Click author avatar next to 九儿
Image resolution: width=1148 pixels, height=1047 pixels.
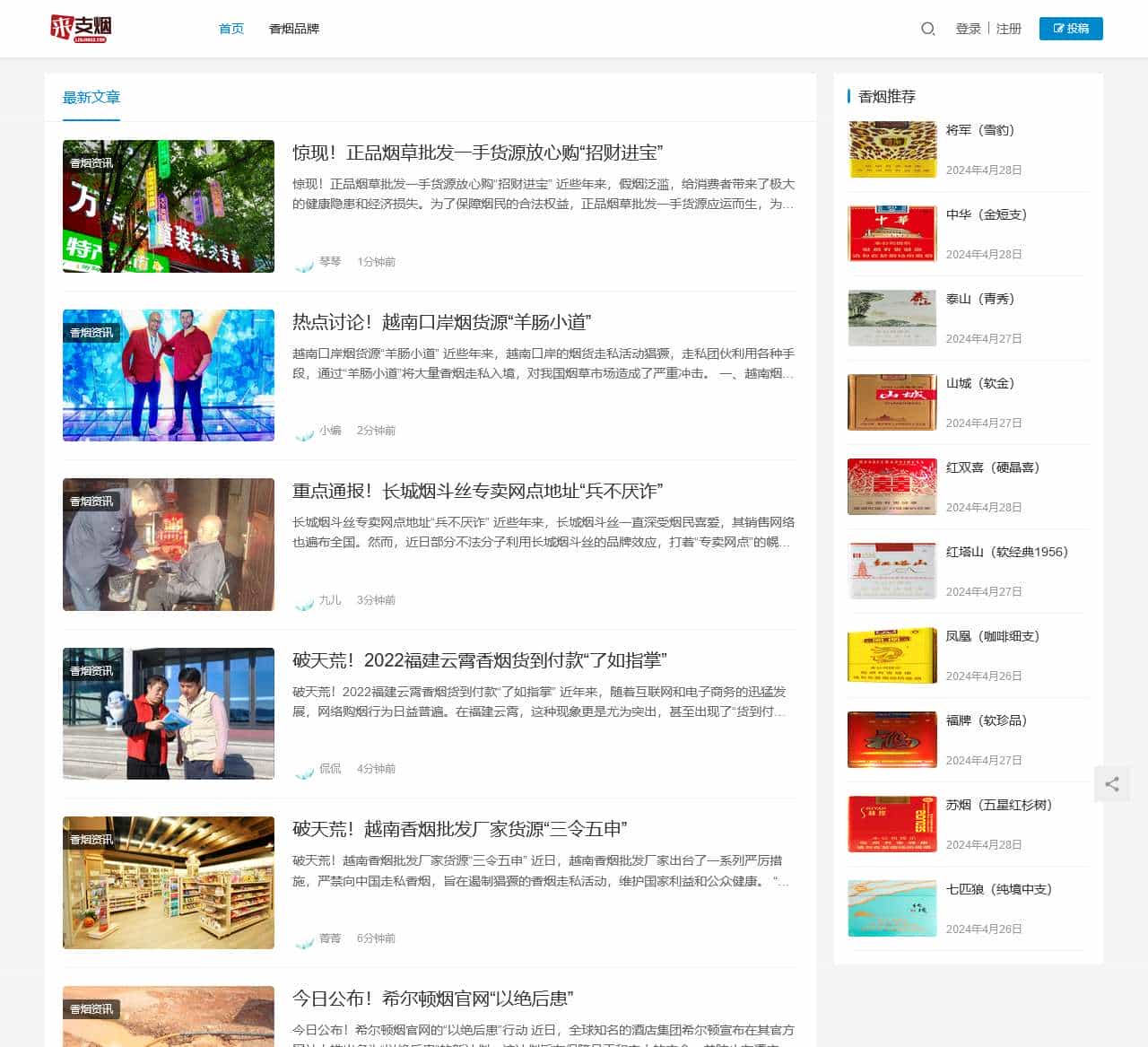tap(304, 600)
